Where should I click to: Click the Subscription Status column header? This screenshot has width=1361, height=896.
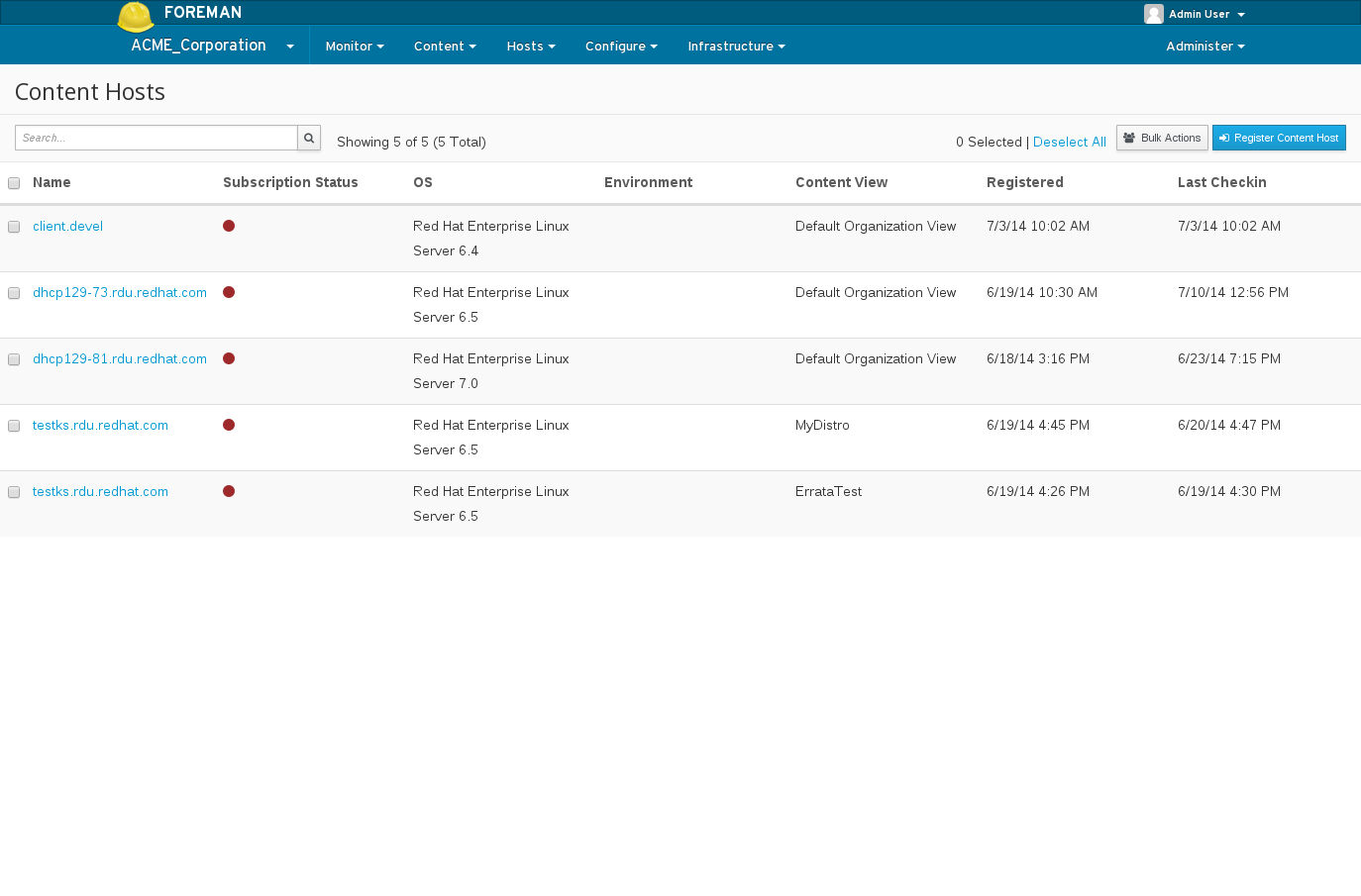click(290, 182)
